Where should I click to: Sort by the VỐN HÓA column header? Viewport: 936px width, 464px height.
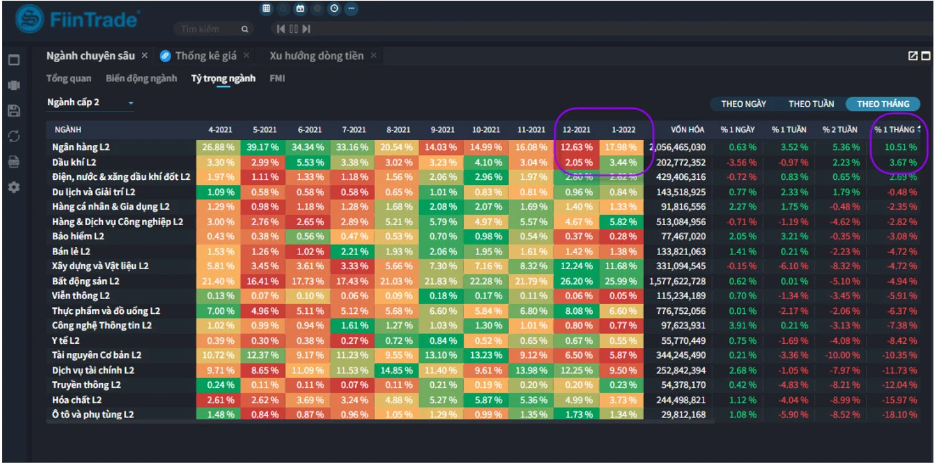click(x=687, y=130)
